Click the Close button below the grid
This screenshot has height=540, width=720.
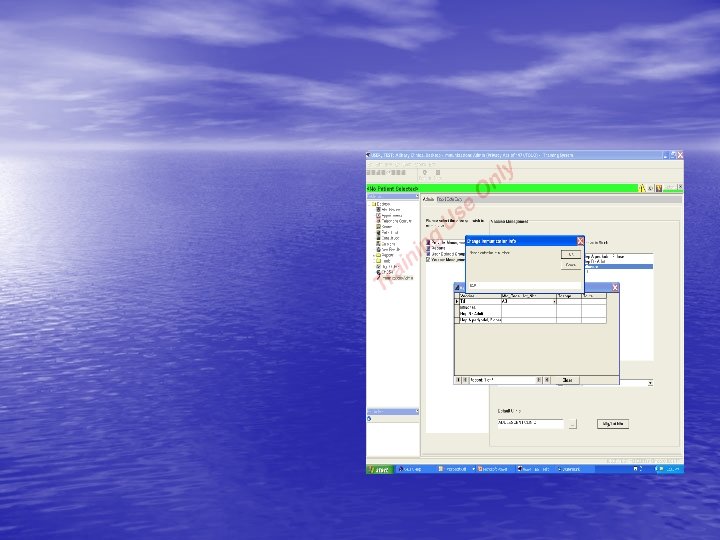tap(567, 380)
